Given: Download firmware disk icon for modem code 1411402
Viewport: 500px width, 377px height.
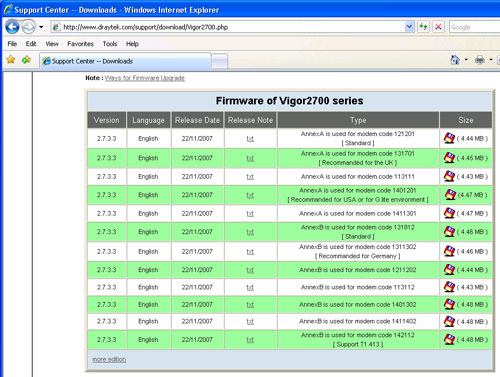Looking at the screenshot, I should [449, 321].
